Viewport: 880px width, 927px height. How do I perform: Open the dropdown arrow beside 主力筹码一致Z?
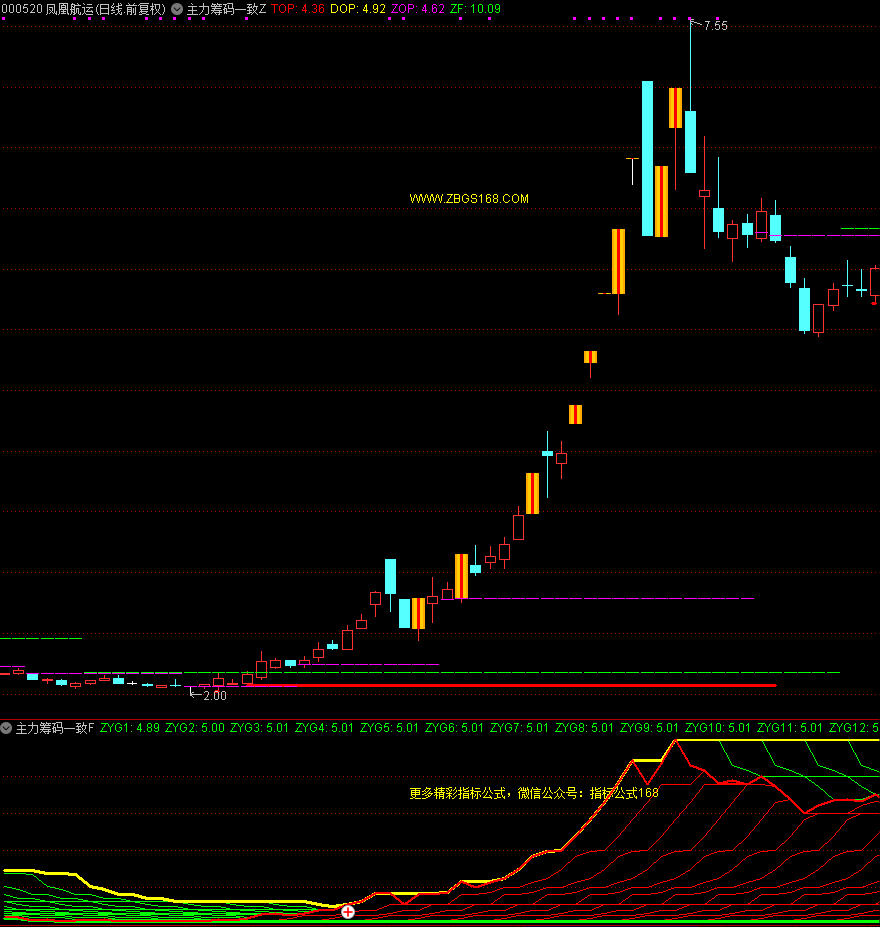(x=177, y=8)
